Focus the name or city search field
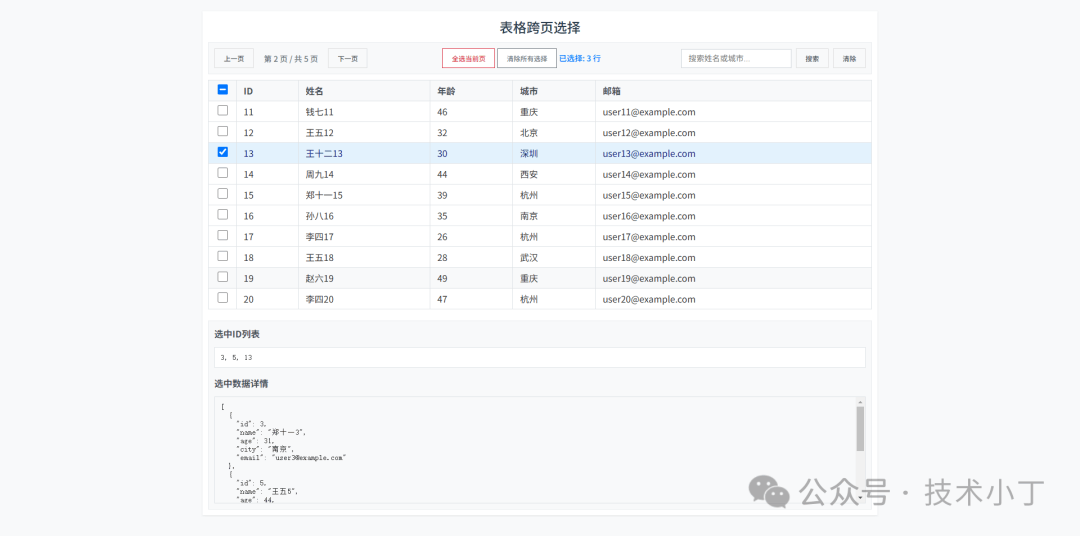The image size is (1080, 536). (x=736, y=59)
